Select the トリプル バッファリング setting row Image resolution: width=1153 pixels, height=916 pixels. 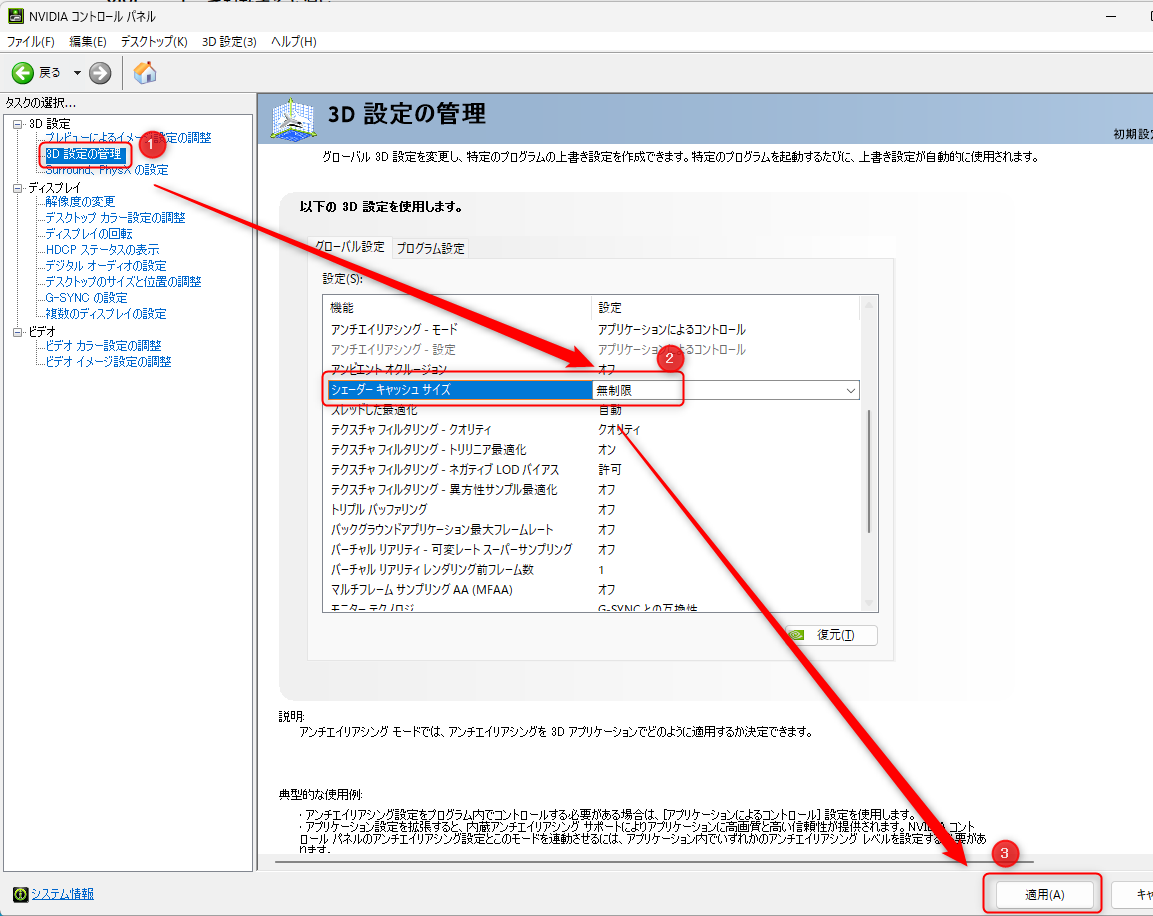click(x=379, y=509)
